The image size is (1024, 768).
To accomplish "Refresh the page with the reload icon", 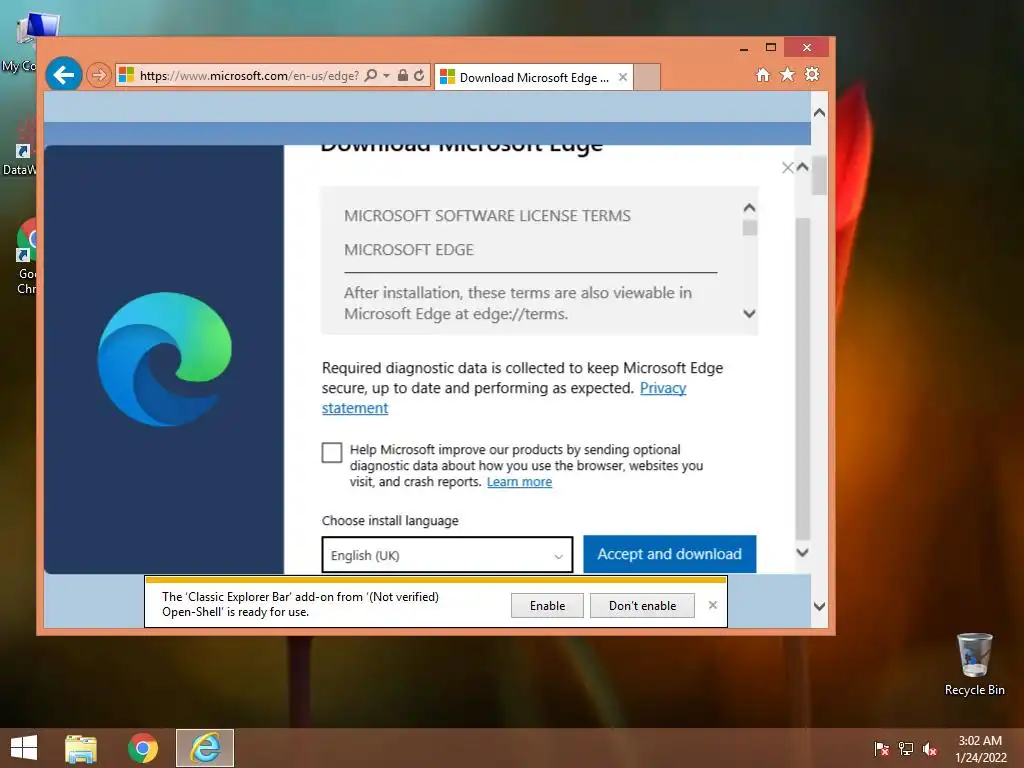I will (419, 76).
